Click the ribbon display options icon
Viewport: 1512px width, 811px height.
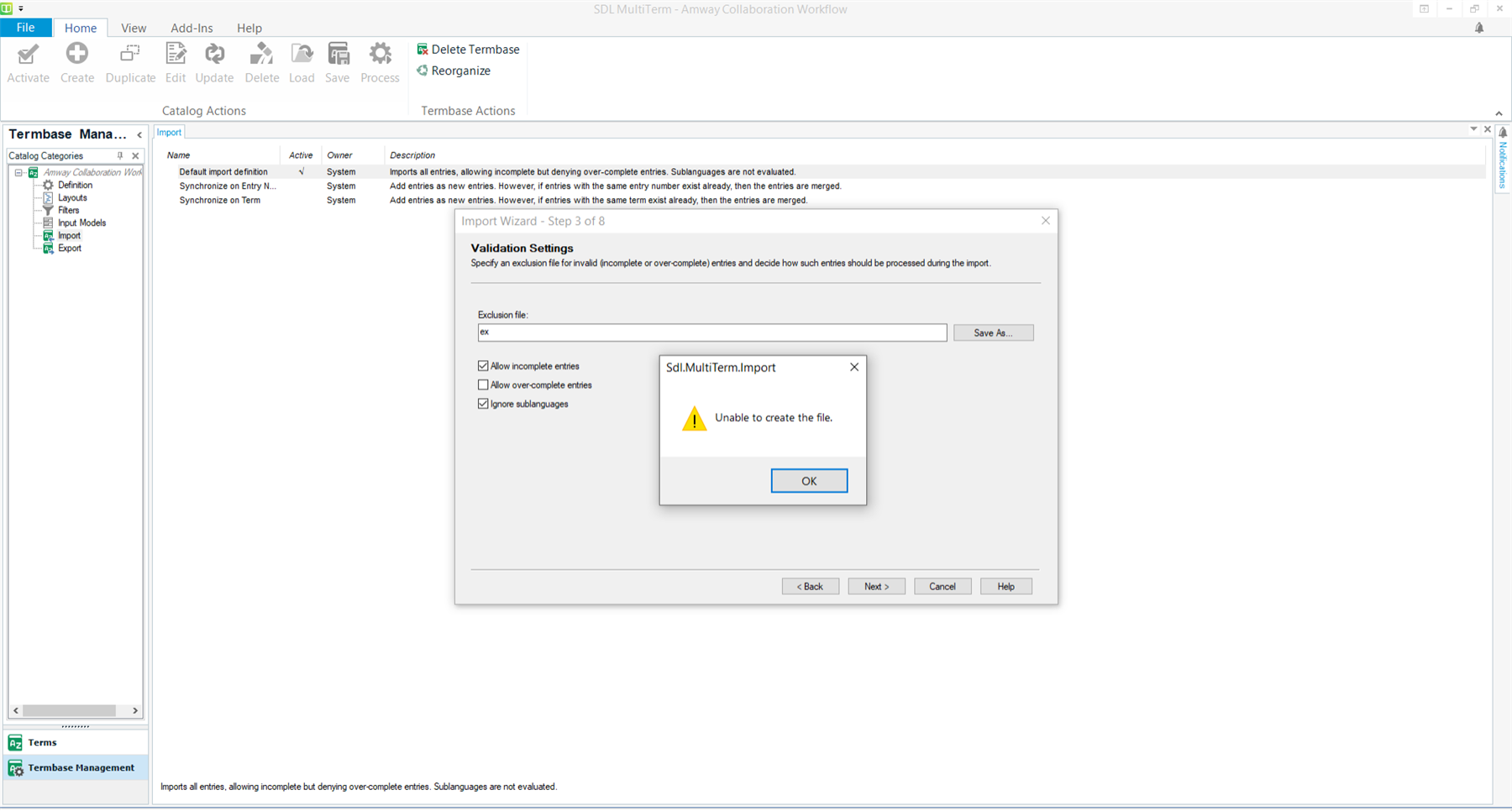click(1425, 8)
